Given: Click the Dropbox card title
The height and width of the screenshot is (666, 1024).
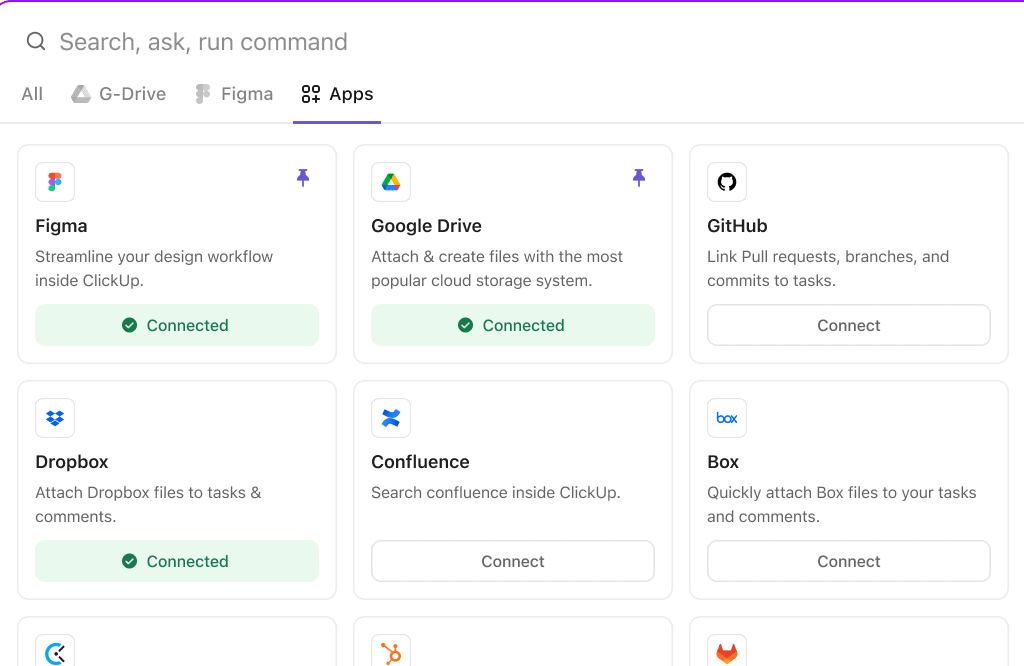Looking at the screenshot, I should (72, 462).
